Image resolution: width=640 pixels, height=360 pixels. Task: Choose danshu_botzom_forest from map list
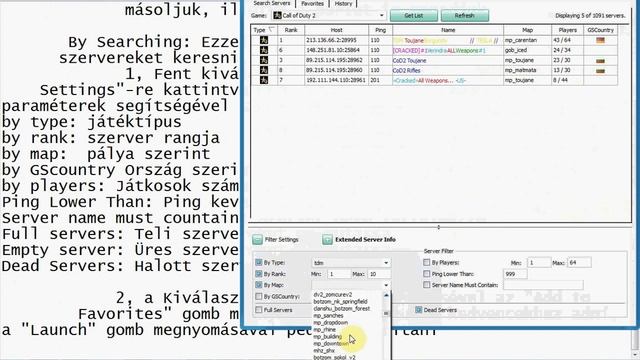coord(342,309)
